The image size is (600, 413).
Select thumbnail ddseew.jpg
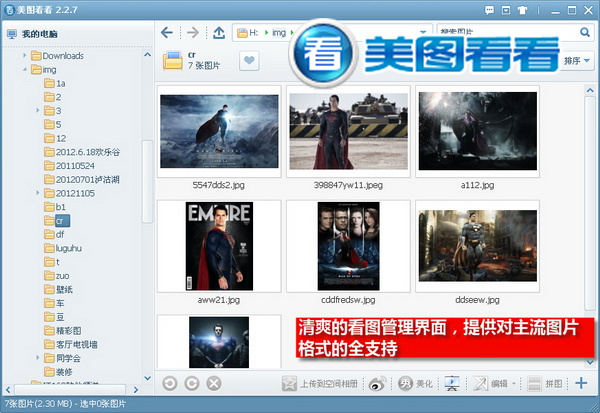[x=478, y=246]
